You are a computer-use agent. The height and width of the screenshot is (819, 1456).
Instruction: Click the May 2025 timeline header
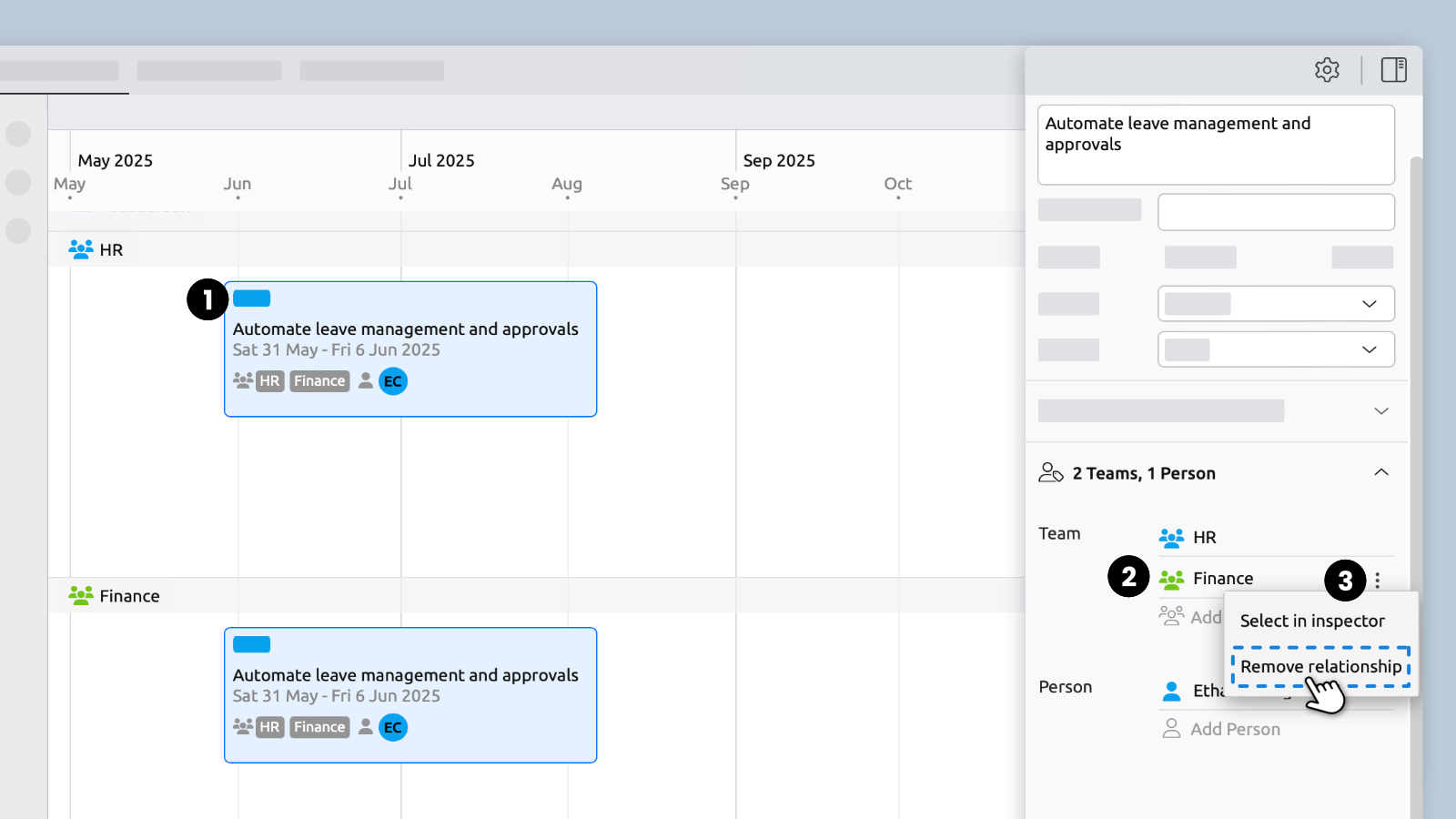116,160
